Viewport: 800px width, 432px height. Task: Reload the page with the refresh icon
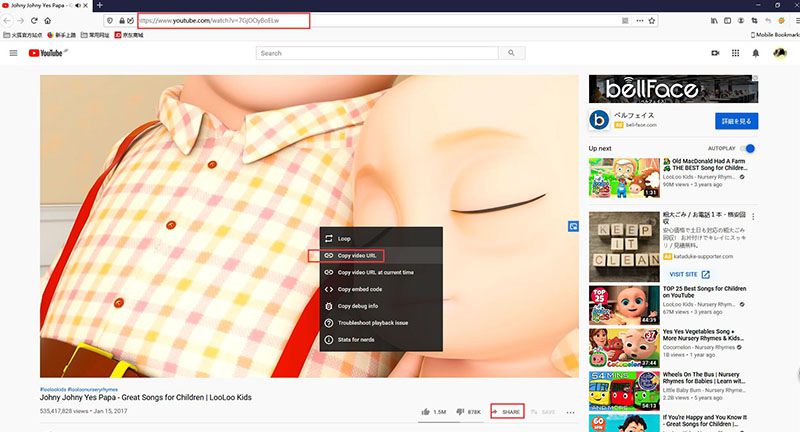34,21
